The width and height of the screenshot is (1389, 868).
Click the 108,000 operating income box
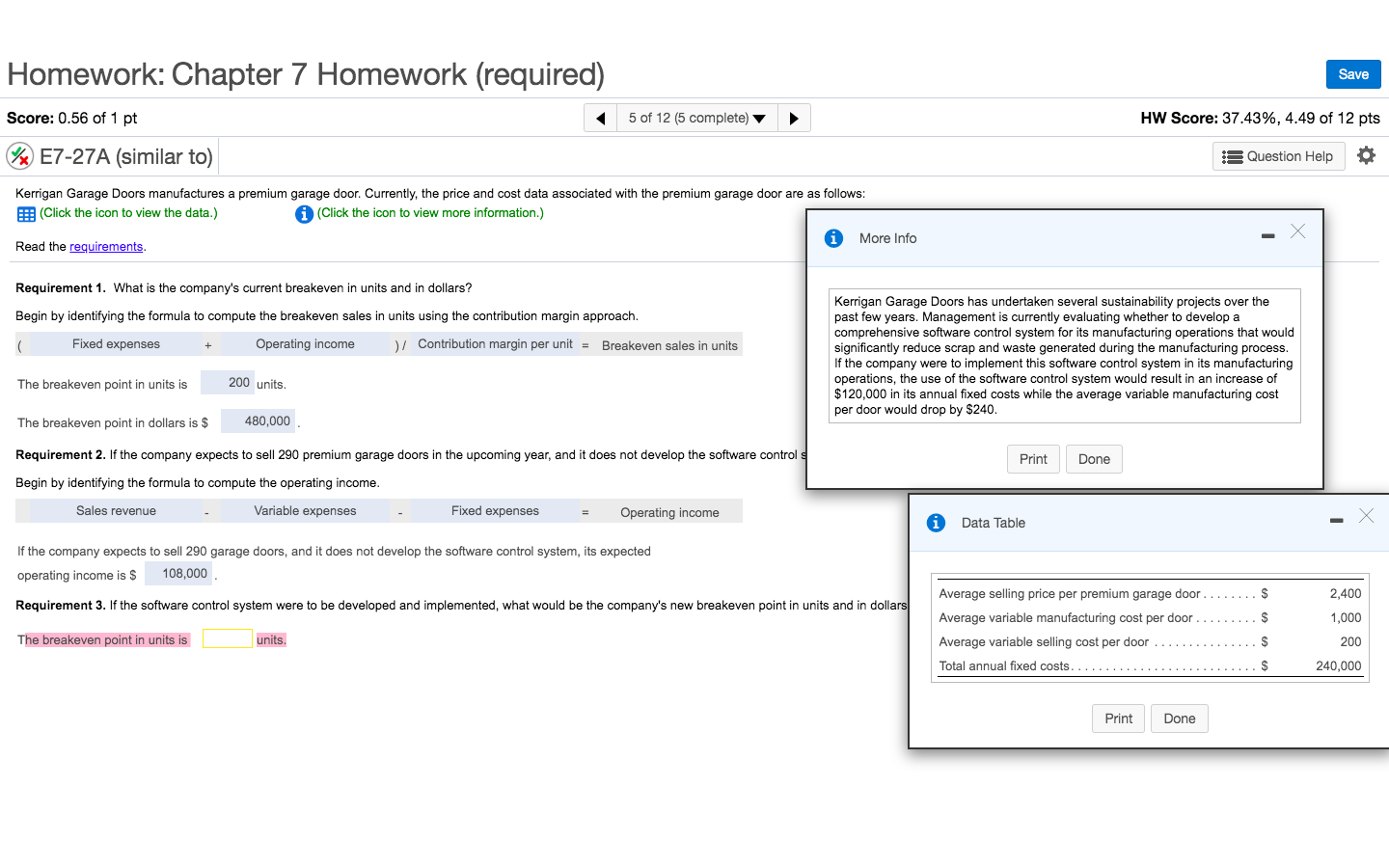[178, 573]
